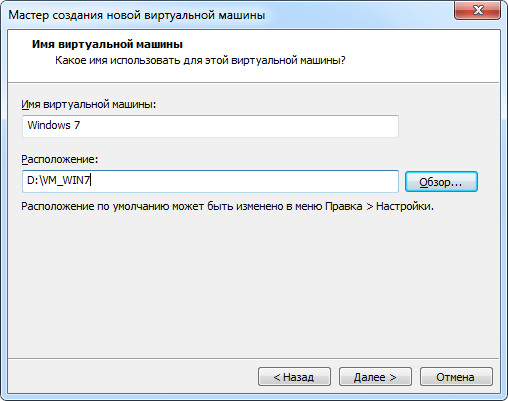
Task: Proceed with the Далее > button
Action: (375, 377)
